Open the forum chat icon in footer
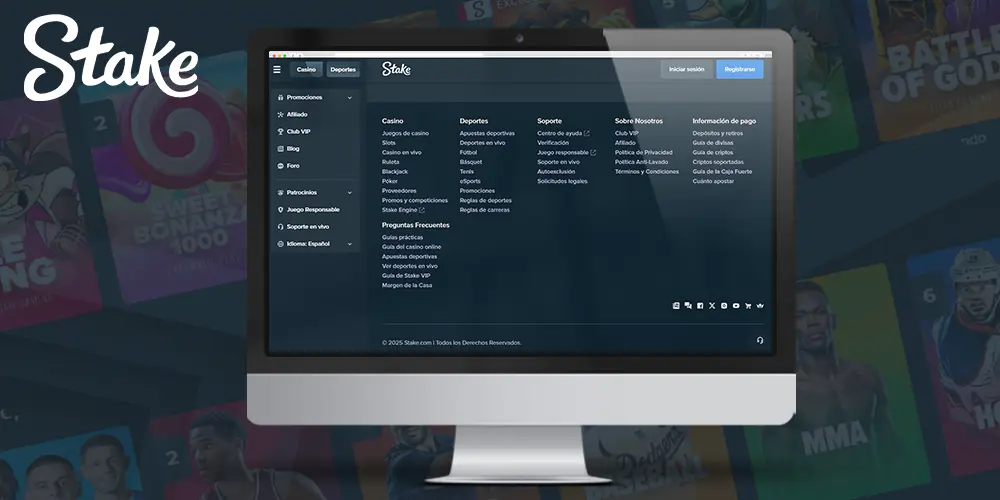The width and height of the screenshot is (1000, 500). coord(688,305)
